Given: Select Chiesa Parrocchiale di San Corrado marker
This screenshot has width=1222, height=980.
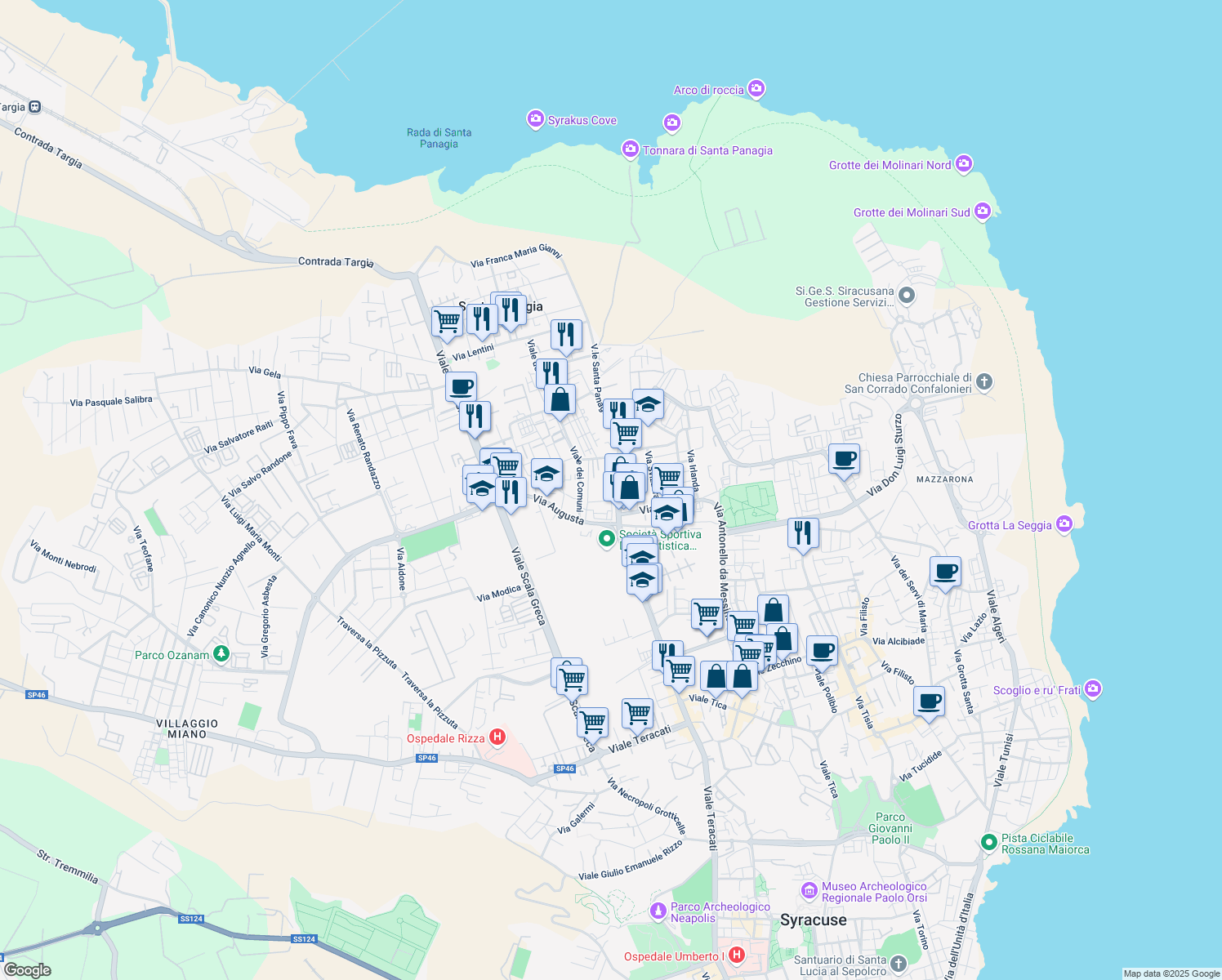Looking at the screenshot, I should coord(984,381).
